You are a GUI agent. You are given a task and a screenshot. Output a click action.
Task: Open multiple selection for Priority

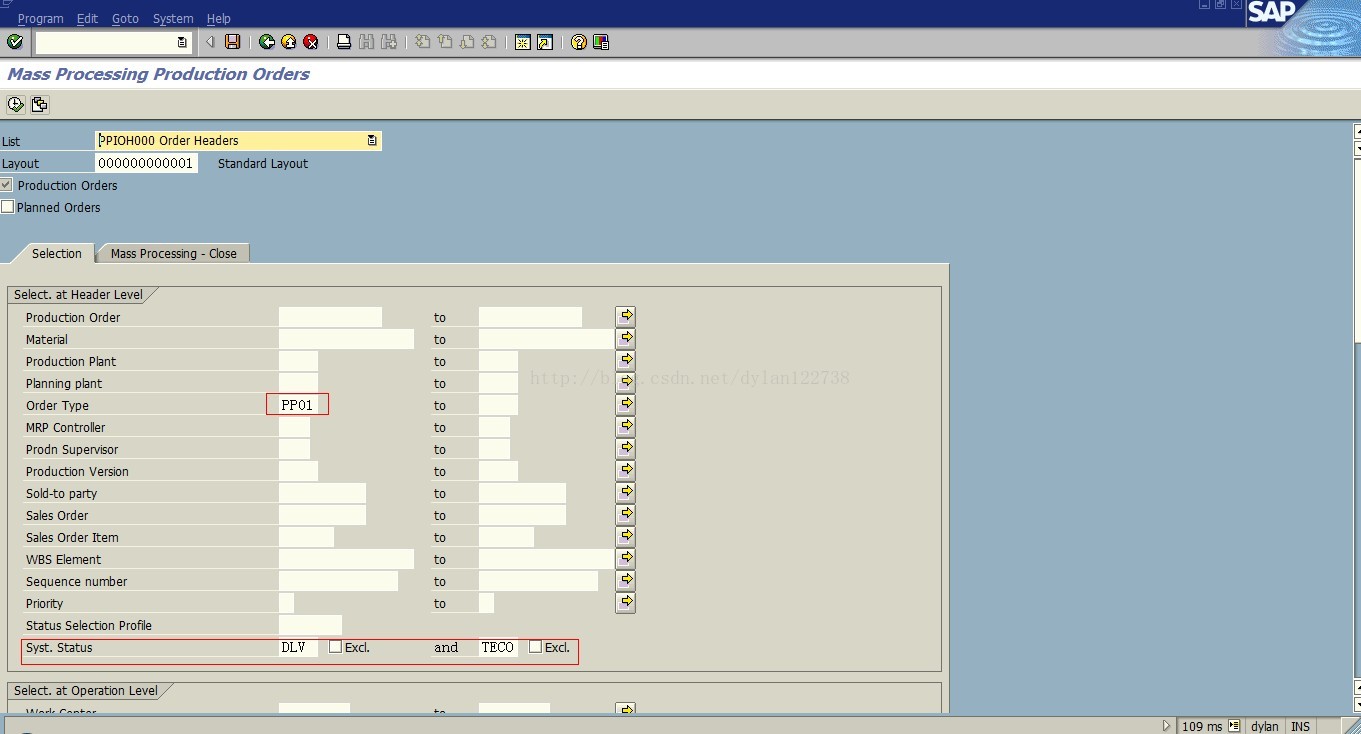click(626, 602)
